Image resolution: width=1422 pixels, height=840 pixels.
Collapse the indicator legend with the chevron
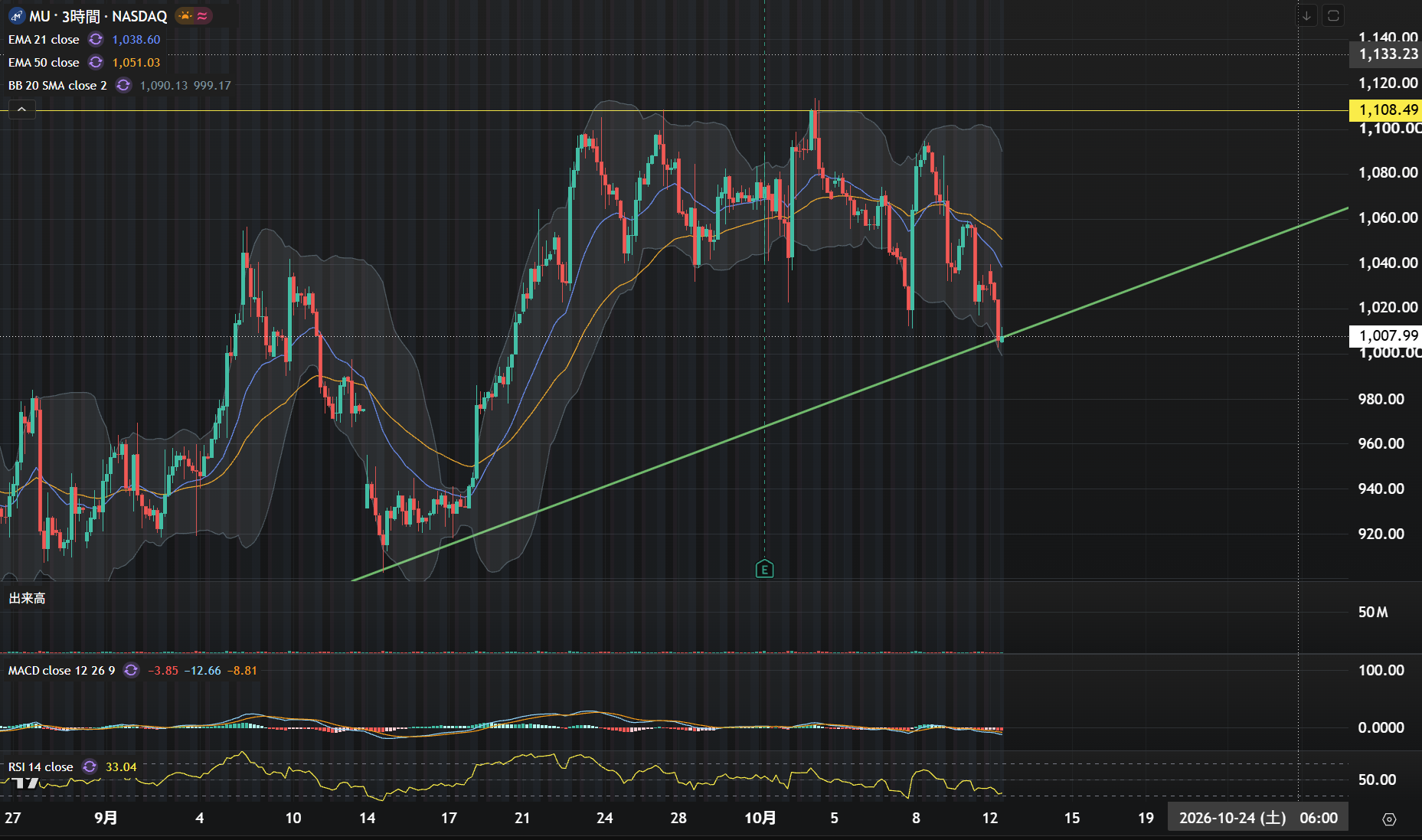tap(22, 109)
